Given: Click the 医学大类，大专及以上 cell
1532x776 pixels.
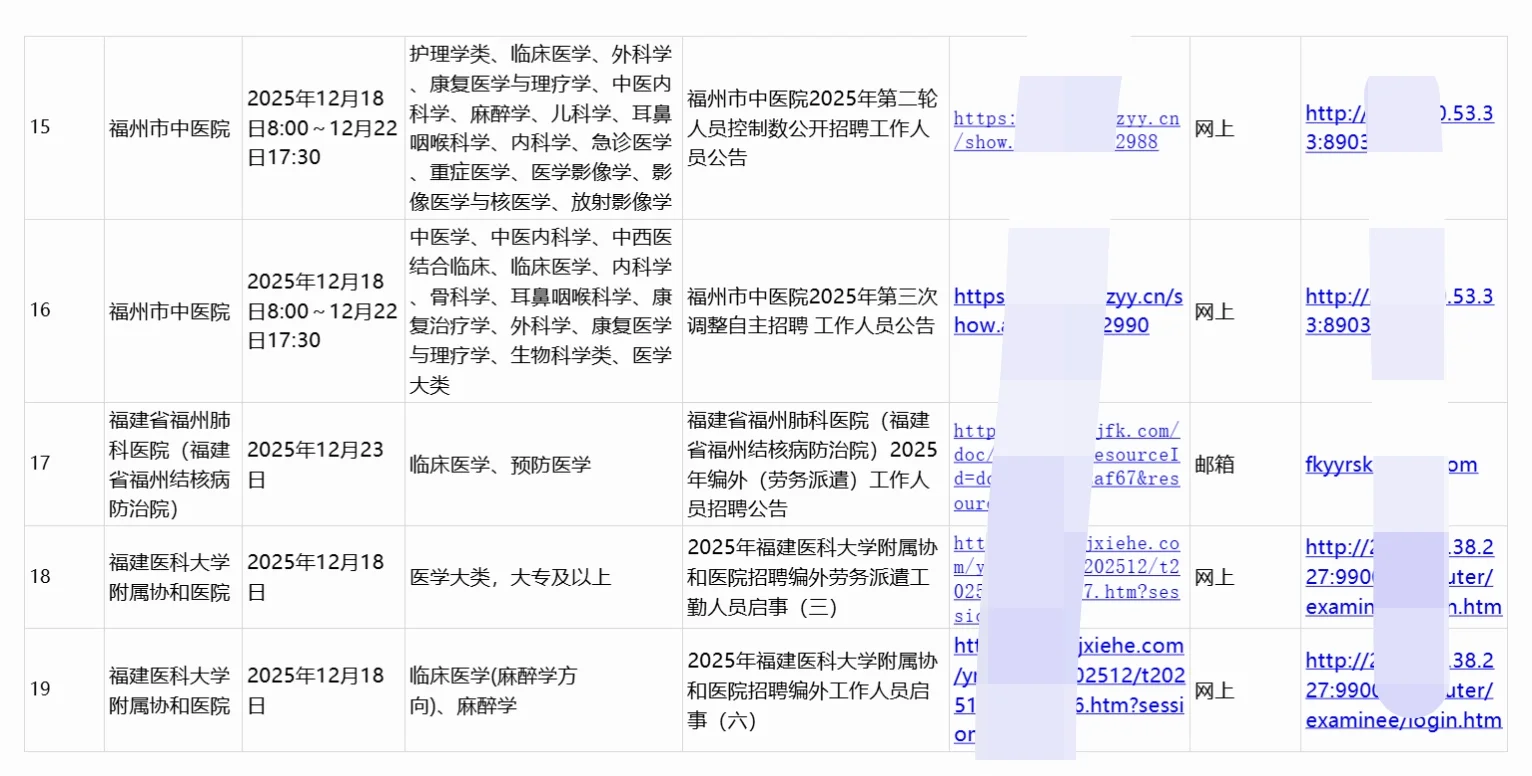Looking at the screenshot, I should pyautogui.click(x=542, y=577).
